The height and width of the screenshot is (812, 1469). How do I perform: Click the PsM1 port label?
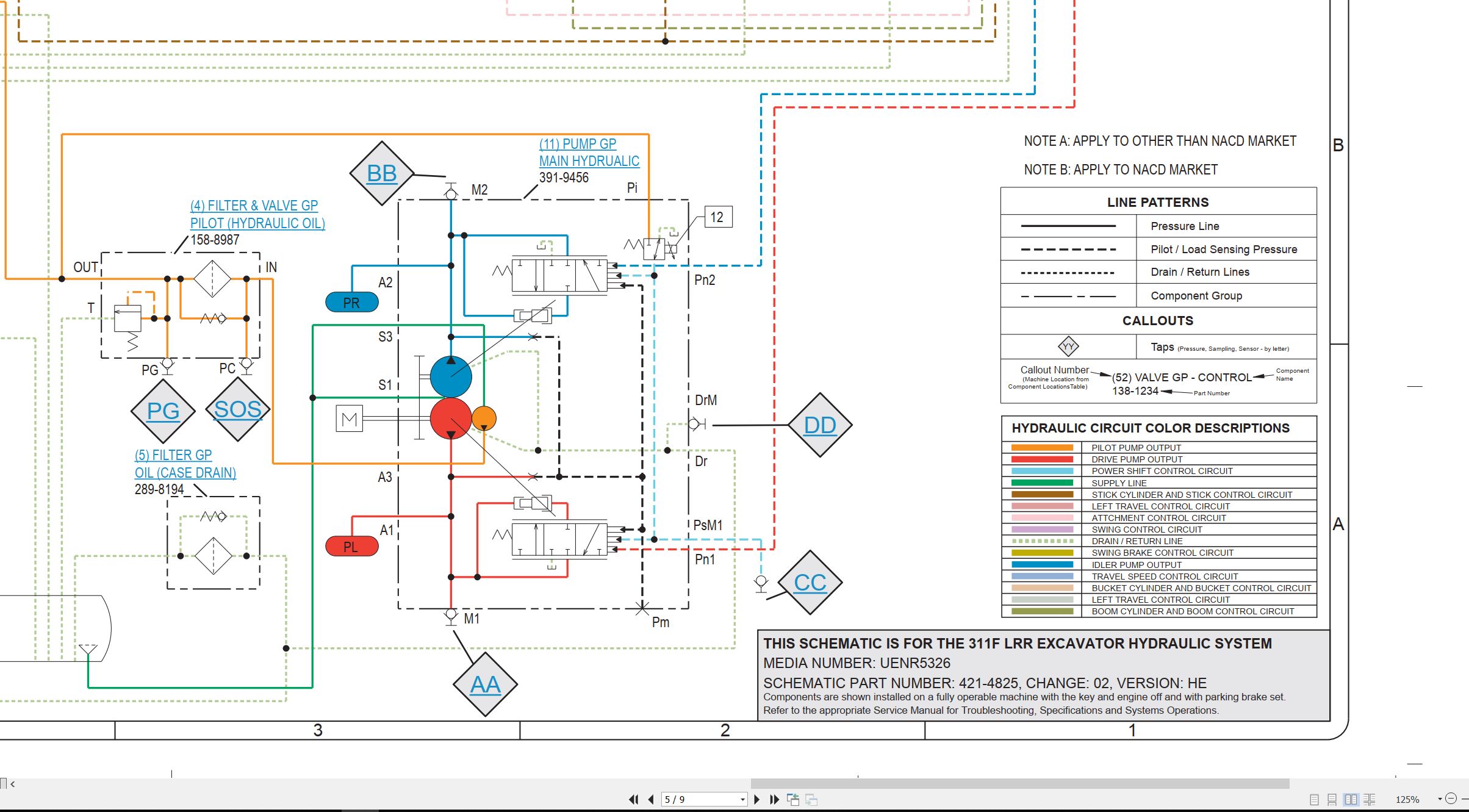[708, 526]
